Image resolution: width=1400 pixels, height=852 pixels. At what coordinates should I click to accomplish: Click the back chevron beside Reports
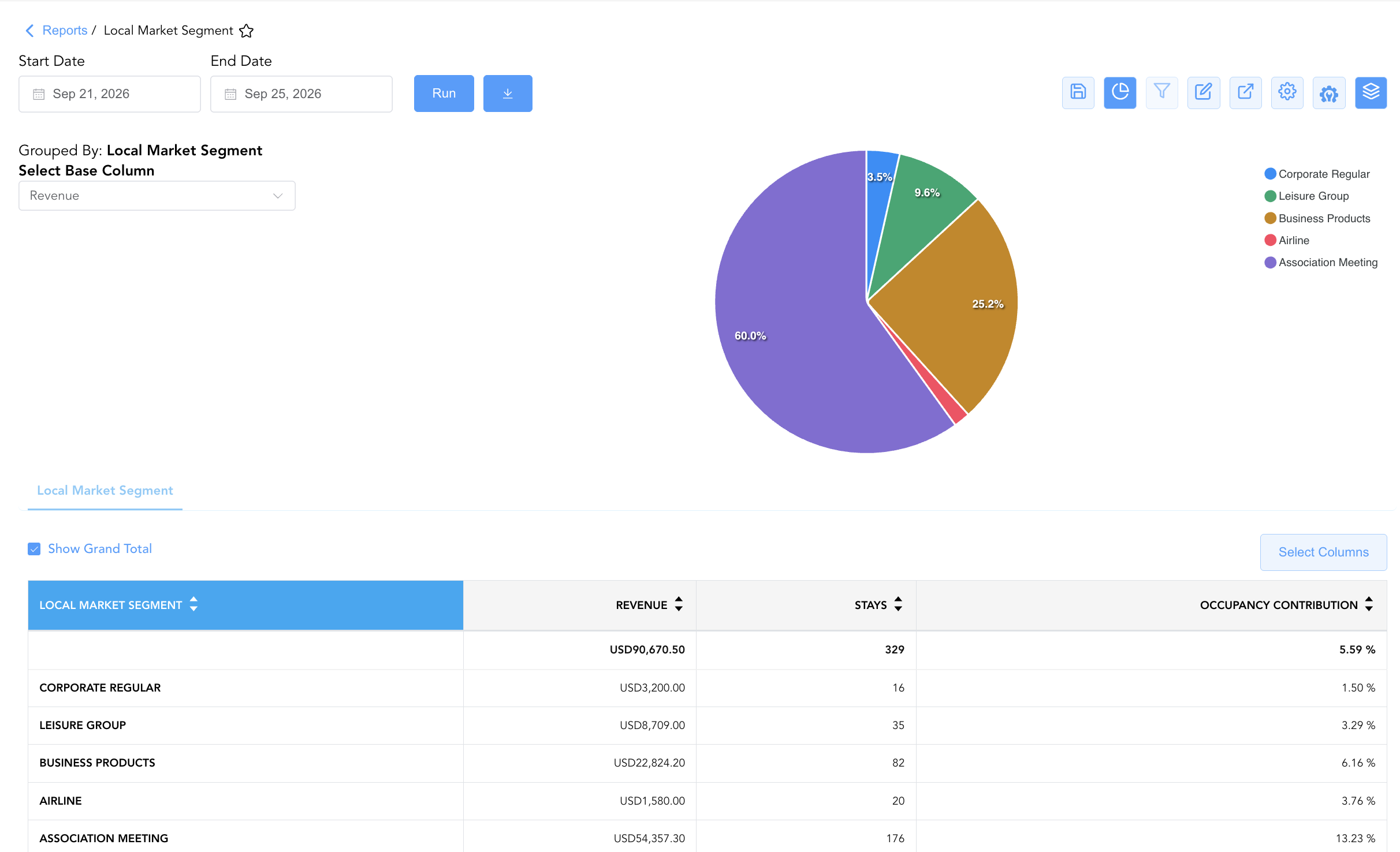[x=30, y=31]
